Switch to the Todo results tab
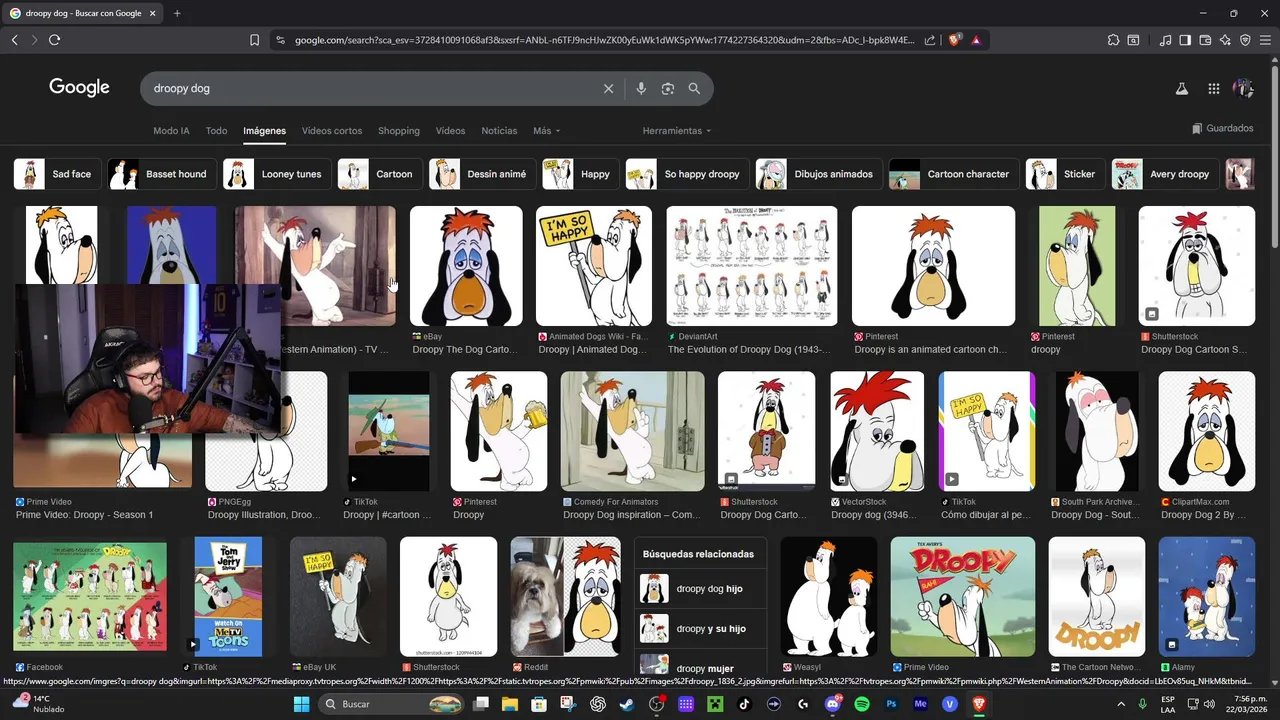The image size is (1280, 720). [216, 131]
